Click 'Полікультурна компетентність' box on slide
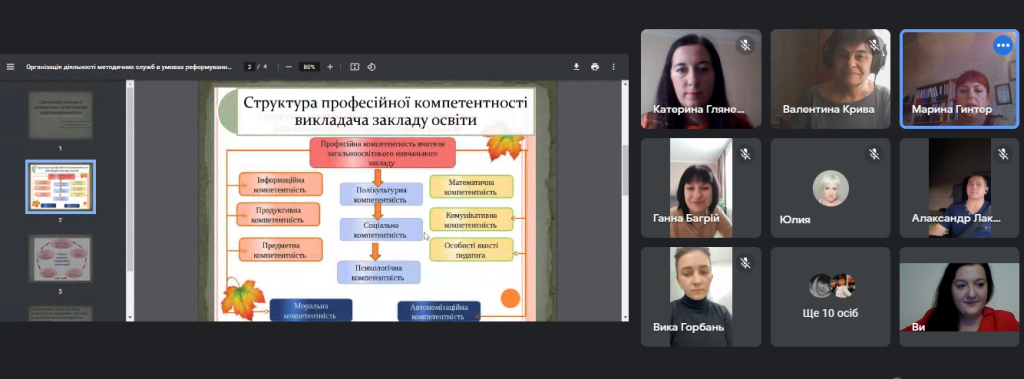Image resolution: width=1024 pixels, height=379 pixels. pos(381,195)
